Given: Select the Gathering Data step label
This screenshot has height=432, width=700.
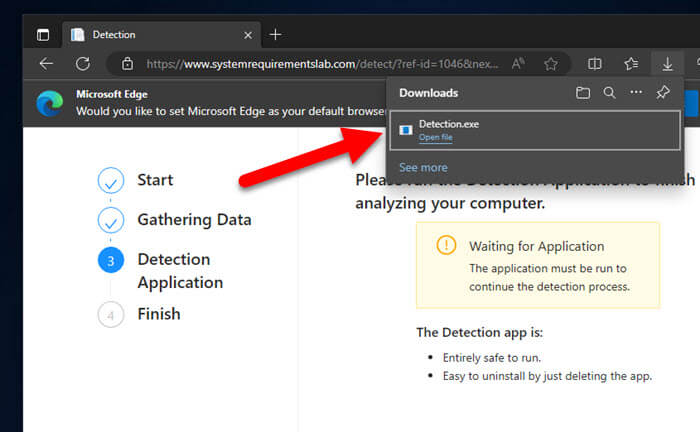Looking at the screenshot, I should pos(194,220).
